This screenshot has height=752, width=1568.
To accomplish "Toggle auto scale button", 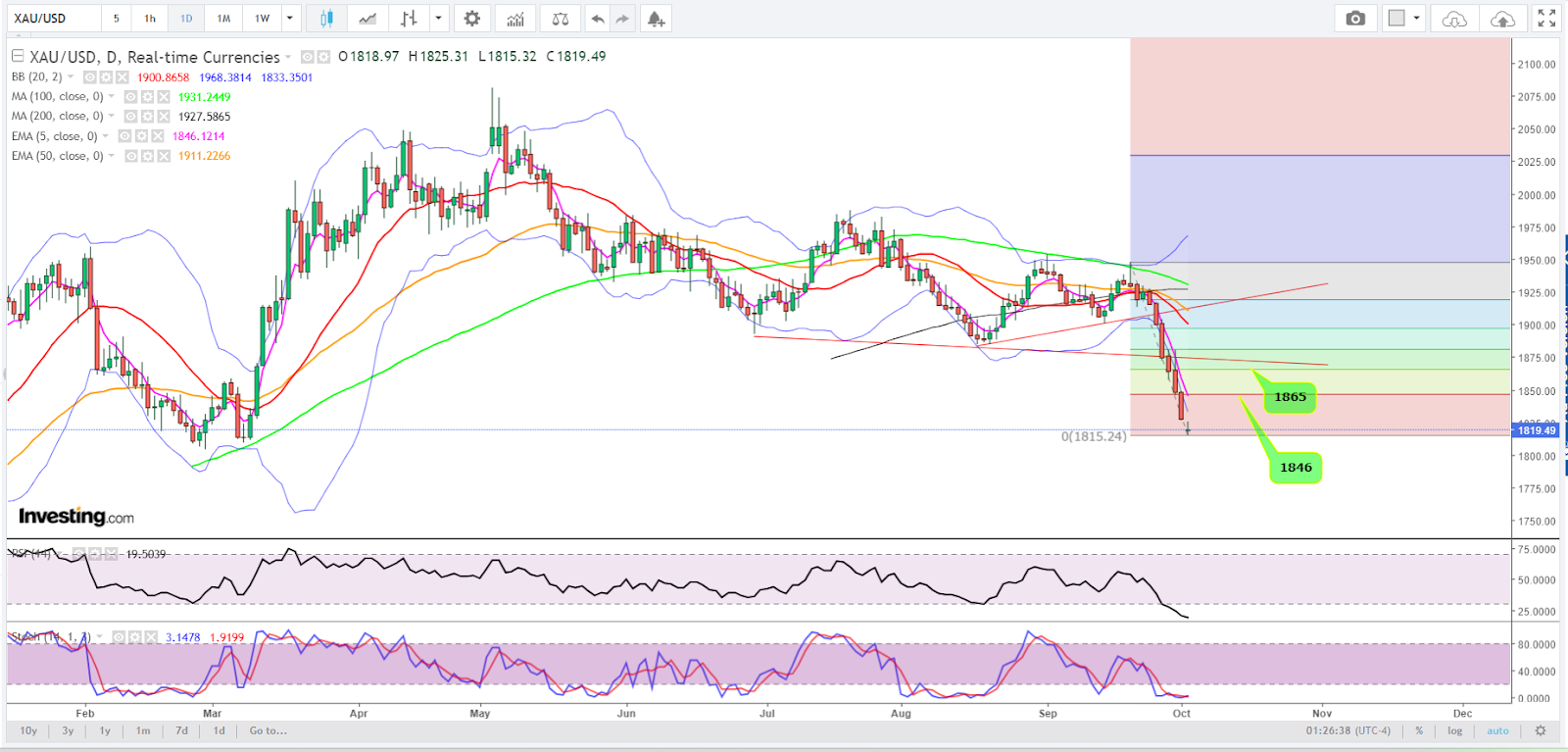I will tap(1497, 730).
